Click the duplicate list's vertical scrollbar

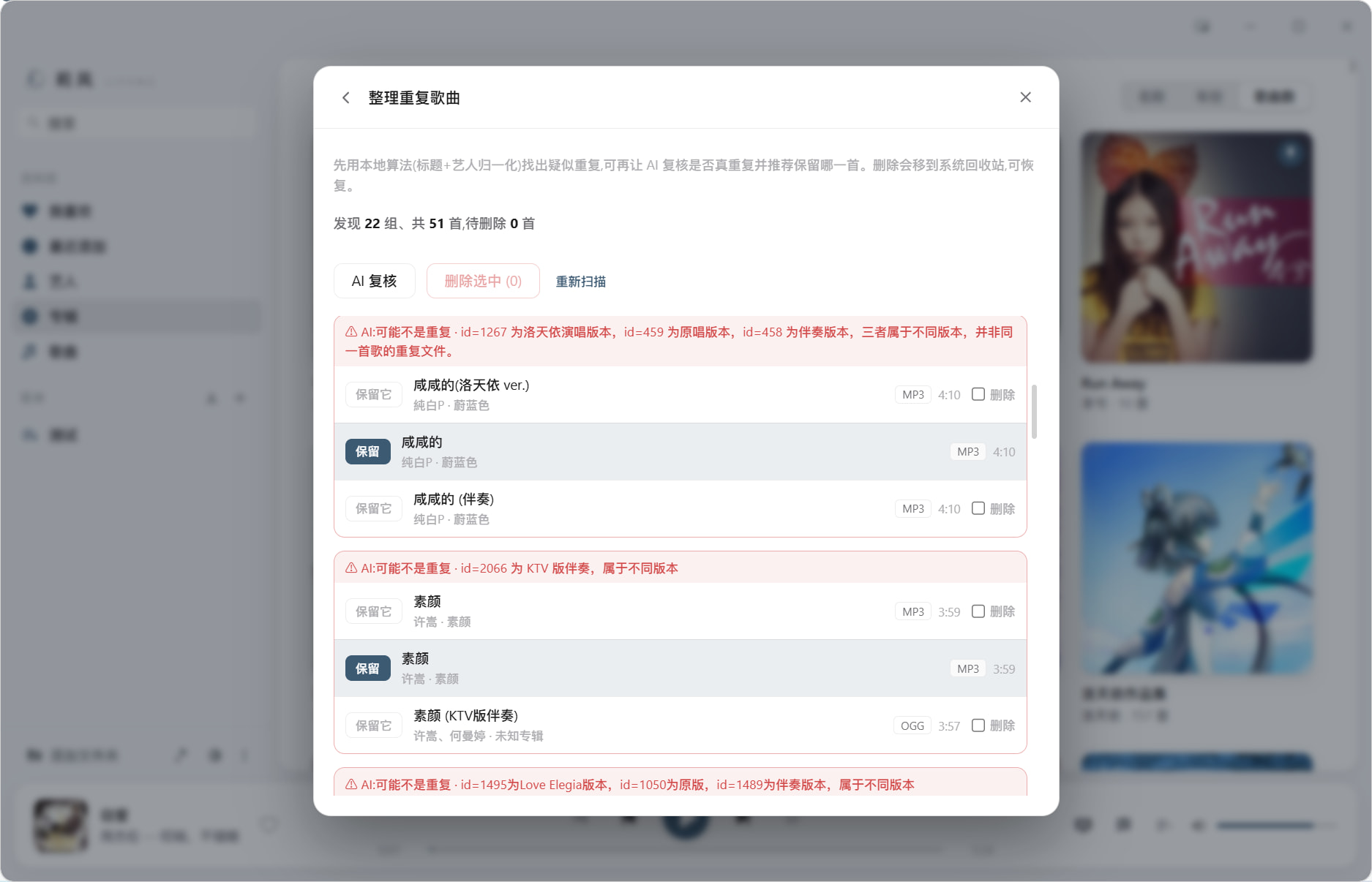coord(1034,412)
